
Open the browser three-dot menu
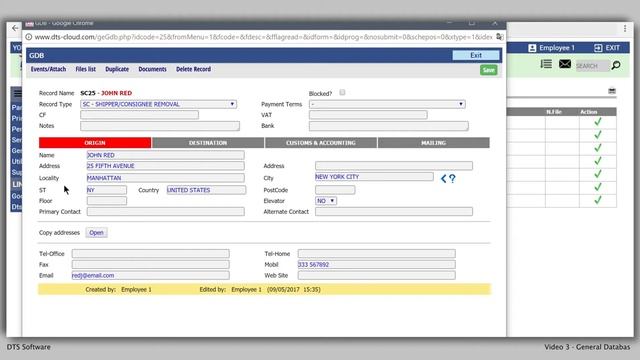(x=625, y=28)
